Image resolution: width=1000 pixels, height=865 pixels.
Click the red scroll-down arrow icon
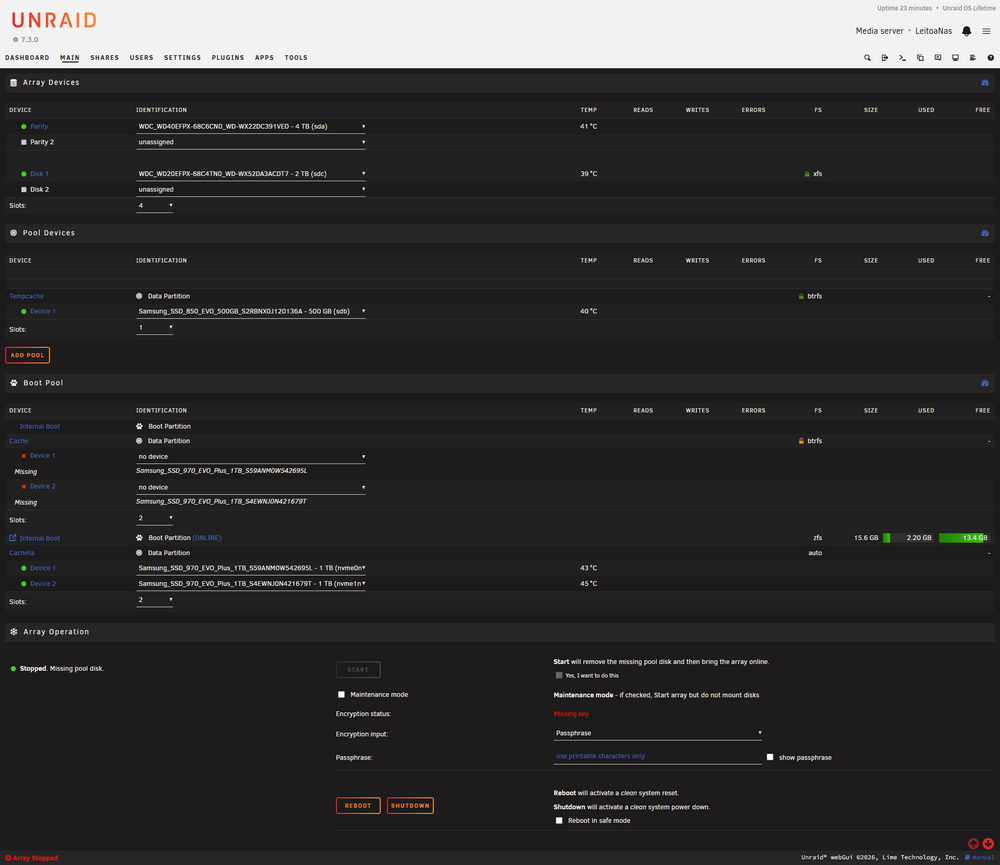tap(988, 843)
